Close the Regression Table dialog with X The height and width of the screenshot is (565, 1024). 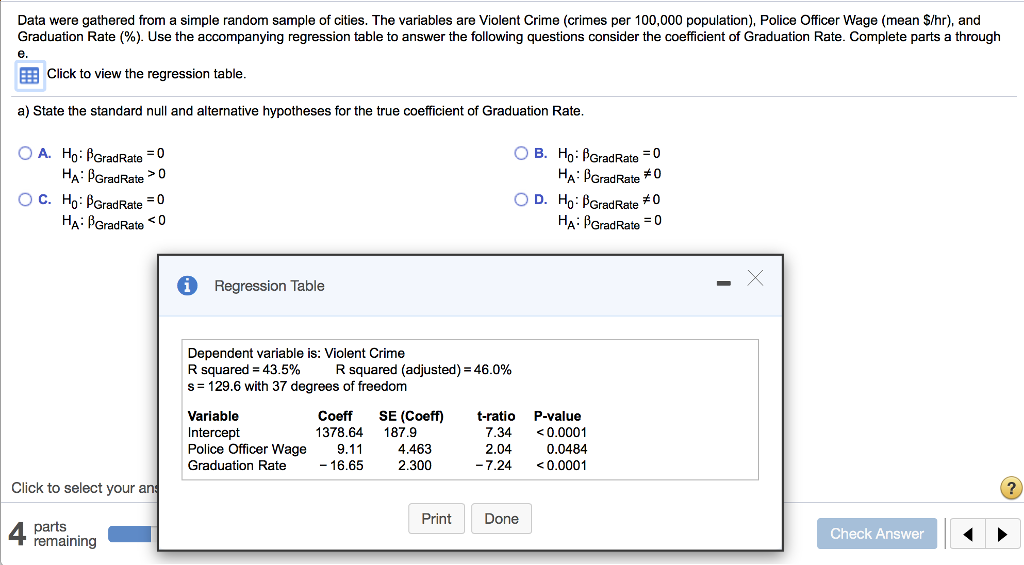[x=756, y=278]
